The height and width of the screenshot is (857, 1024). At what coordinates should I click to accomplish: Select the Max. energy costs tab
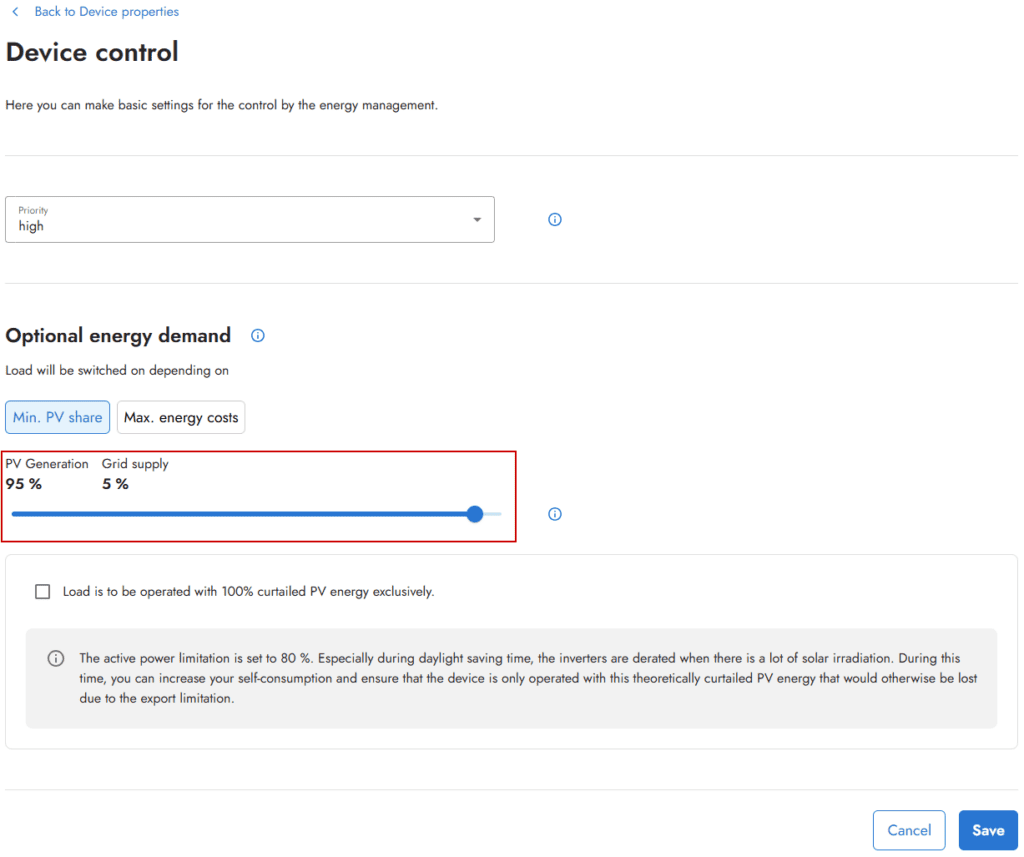coord(180,417)
